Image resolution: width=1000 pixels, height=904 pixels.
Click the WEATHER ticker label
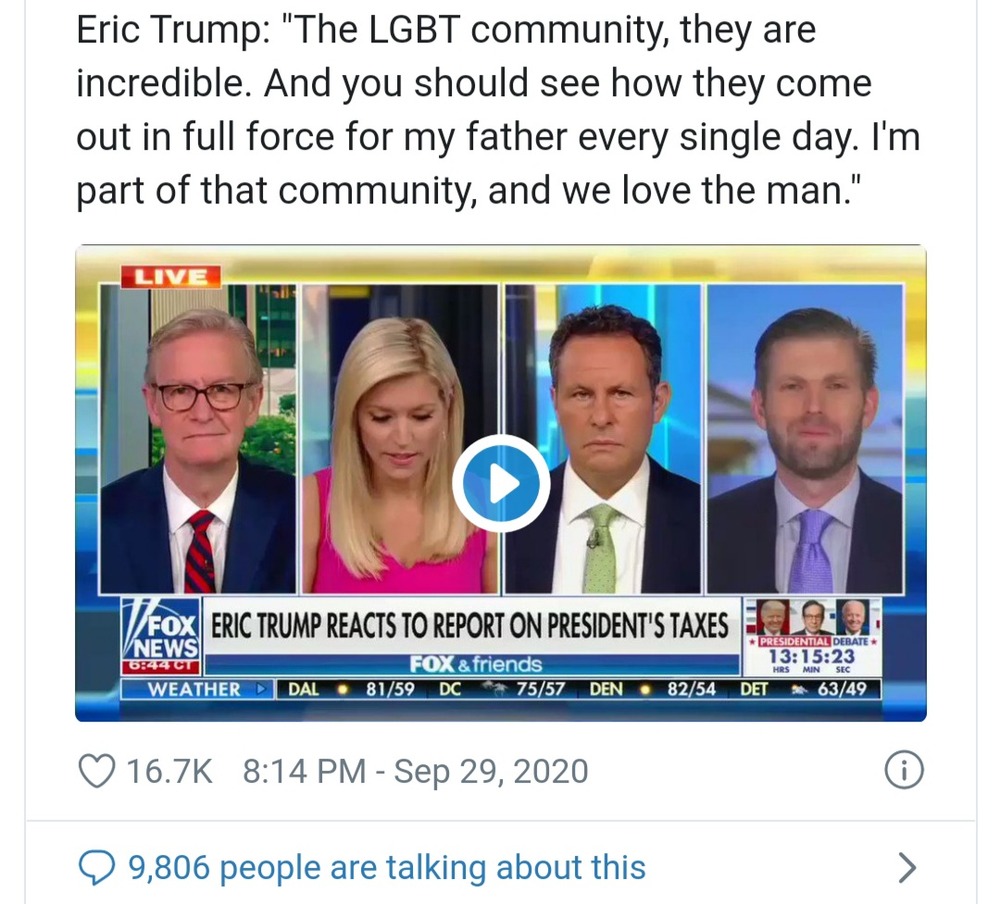click(197, 690)
